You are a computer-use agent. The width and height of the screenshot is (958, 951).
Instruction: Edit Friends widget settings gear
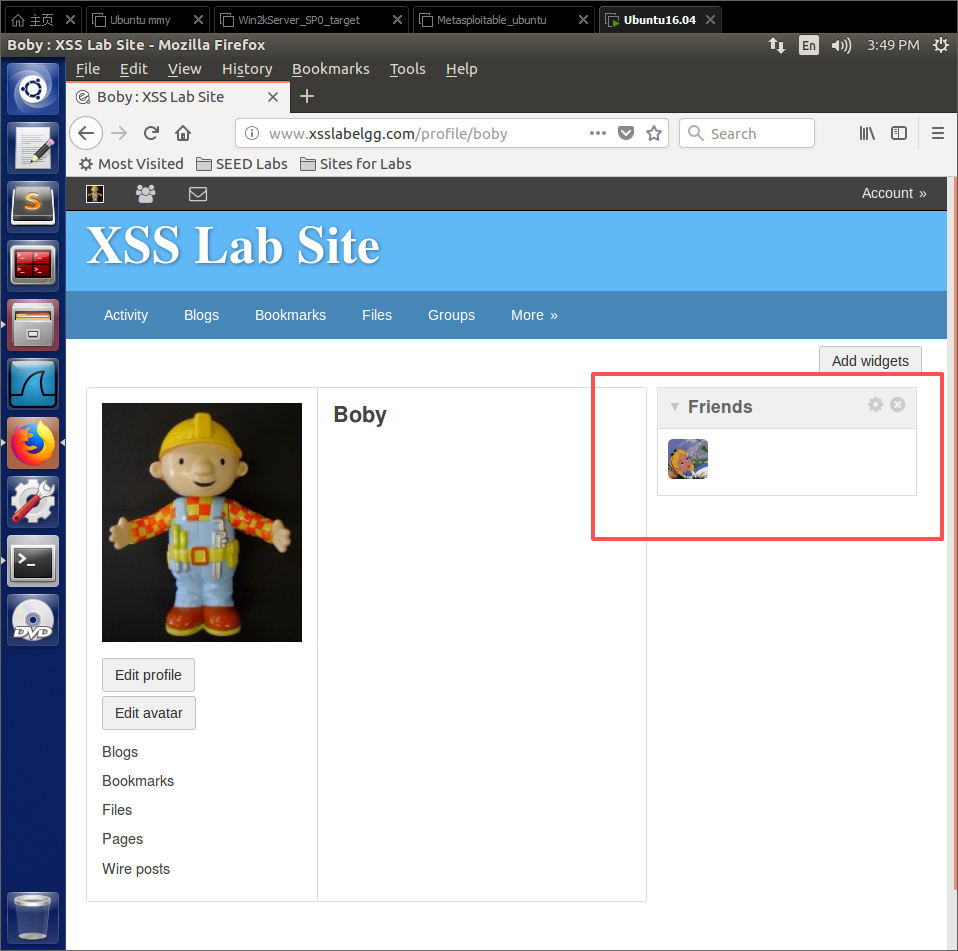click(x=876, y=404)
